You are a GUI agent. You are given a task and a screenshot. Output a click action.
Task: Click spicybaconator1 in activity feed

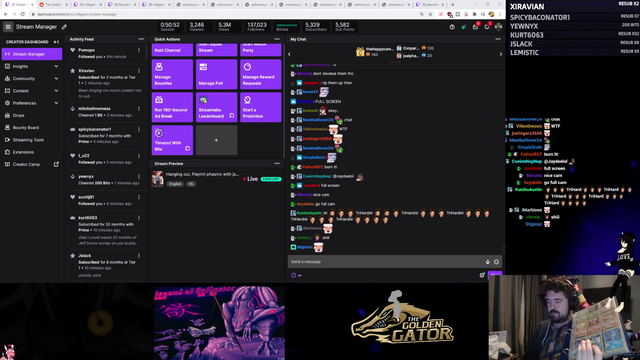[x=95, y=129]
